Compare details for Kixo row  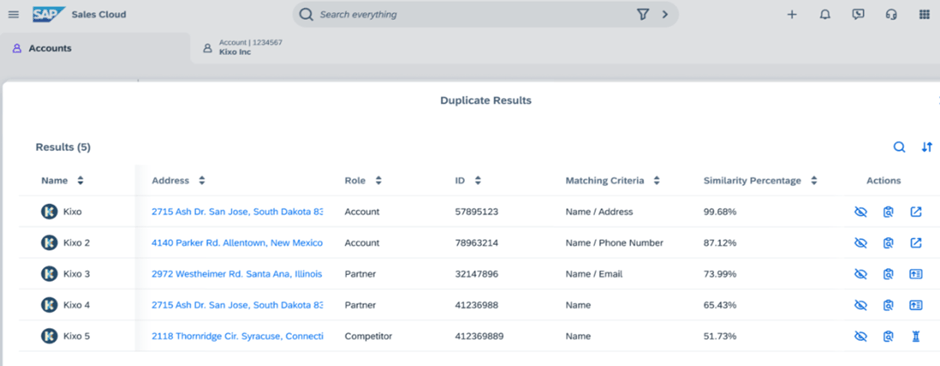(888, 211)
